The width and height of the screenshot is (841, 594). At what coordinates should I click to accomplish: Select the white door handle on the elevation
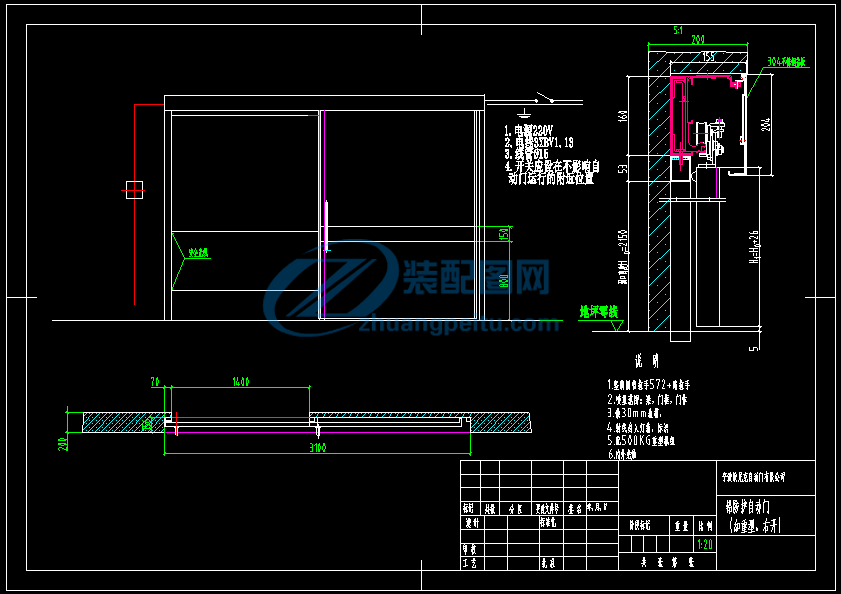tap(326, 225)
